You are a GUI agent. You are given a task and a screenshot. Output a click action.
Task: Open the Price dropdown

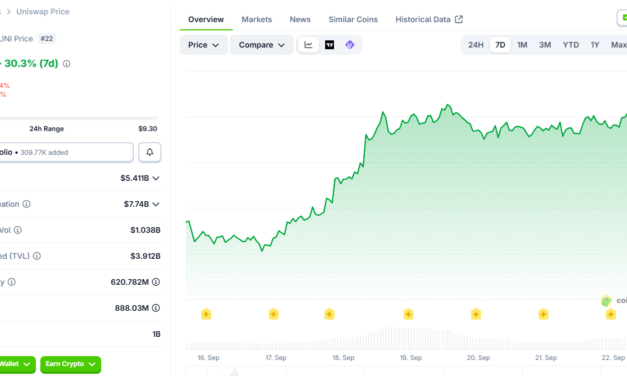[x=204, y=45]
